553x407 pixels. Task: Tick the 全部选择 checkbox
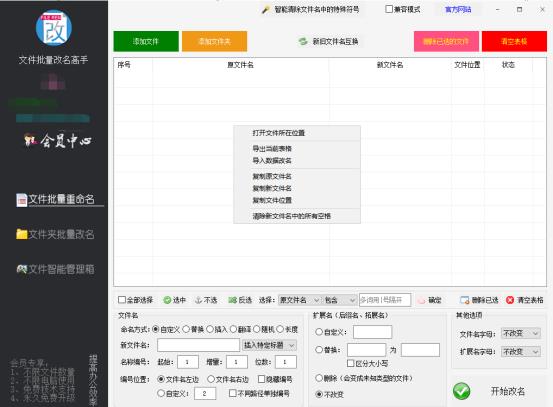point(122,300)
